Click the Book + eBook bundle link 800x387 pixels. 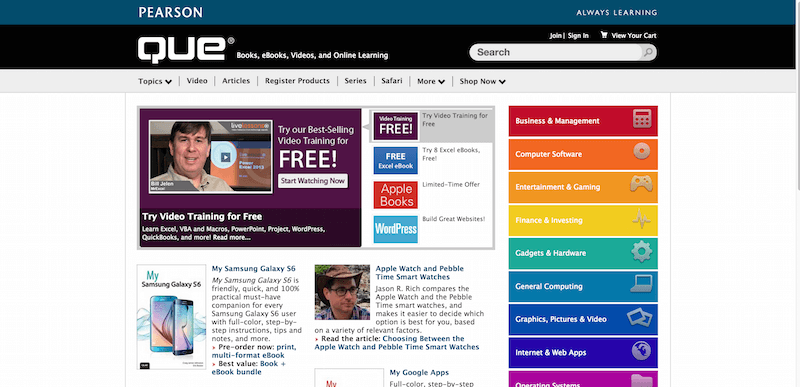249,368
